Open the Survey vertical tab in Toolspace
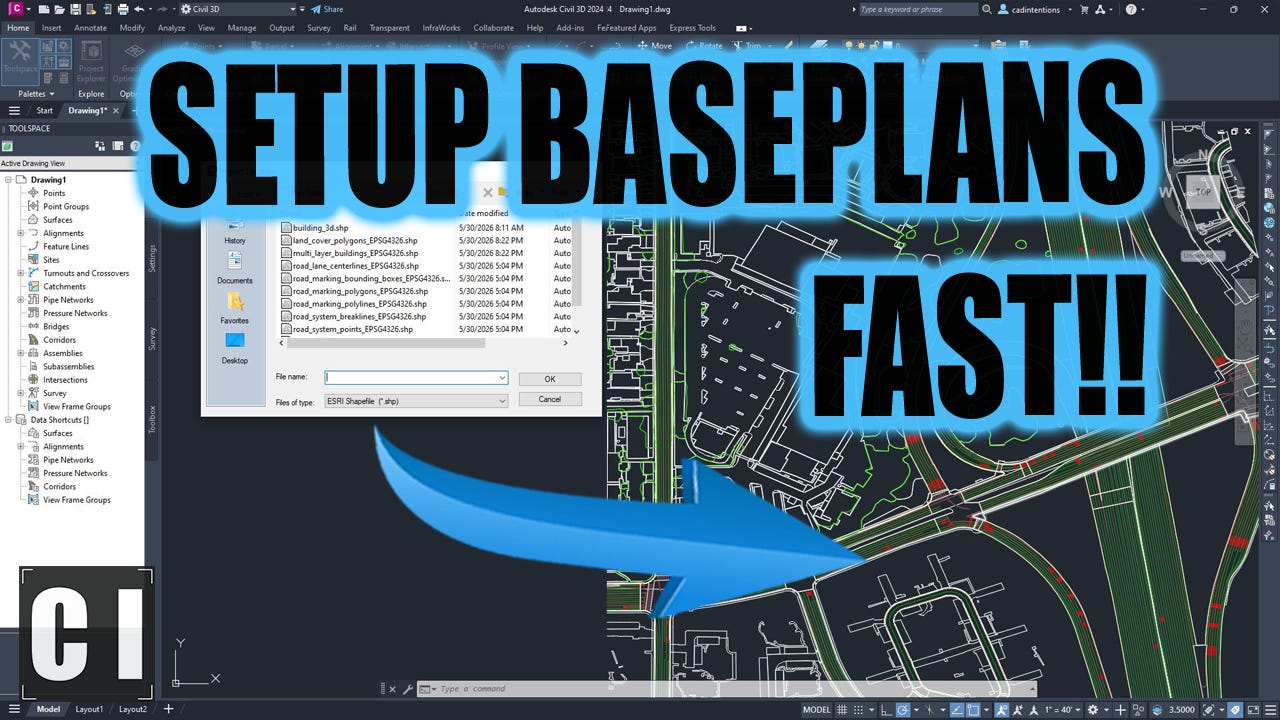This screenshot has width=1280, height=720. 152,339
